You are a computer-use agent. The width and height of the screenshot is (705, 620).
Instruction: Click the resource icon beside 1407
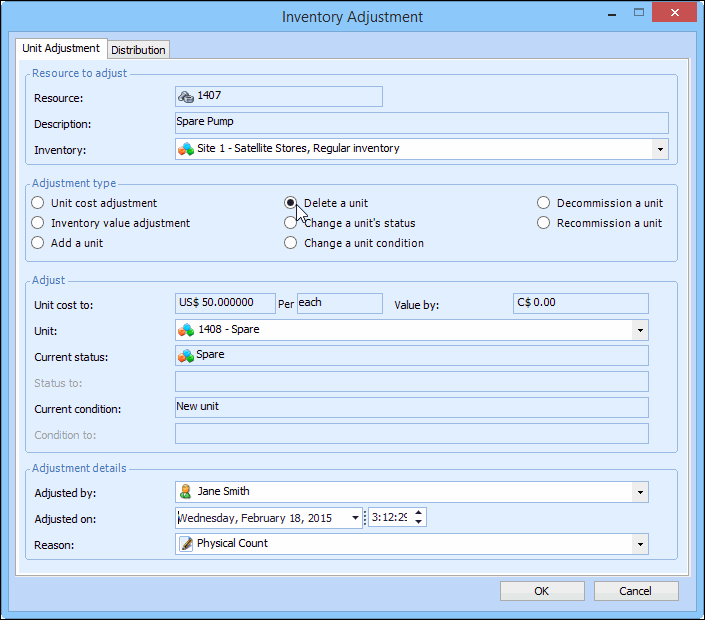(x=186, y=97)
